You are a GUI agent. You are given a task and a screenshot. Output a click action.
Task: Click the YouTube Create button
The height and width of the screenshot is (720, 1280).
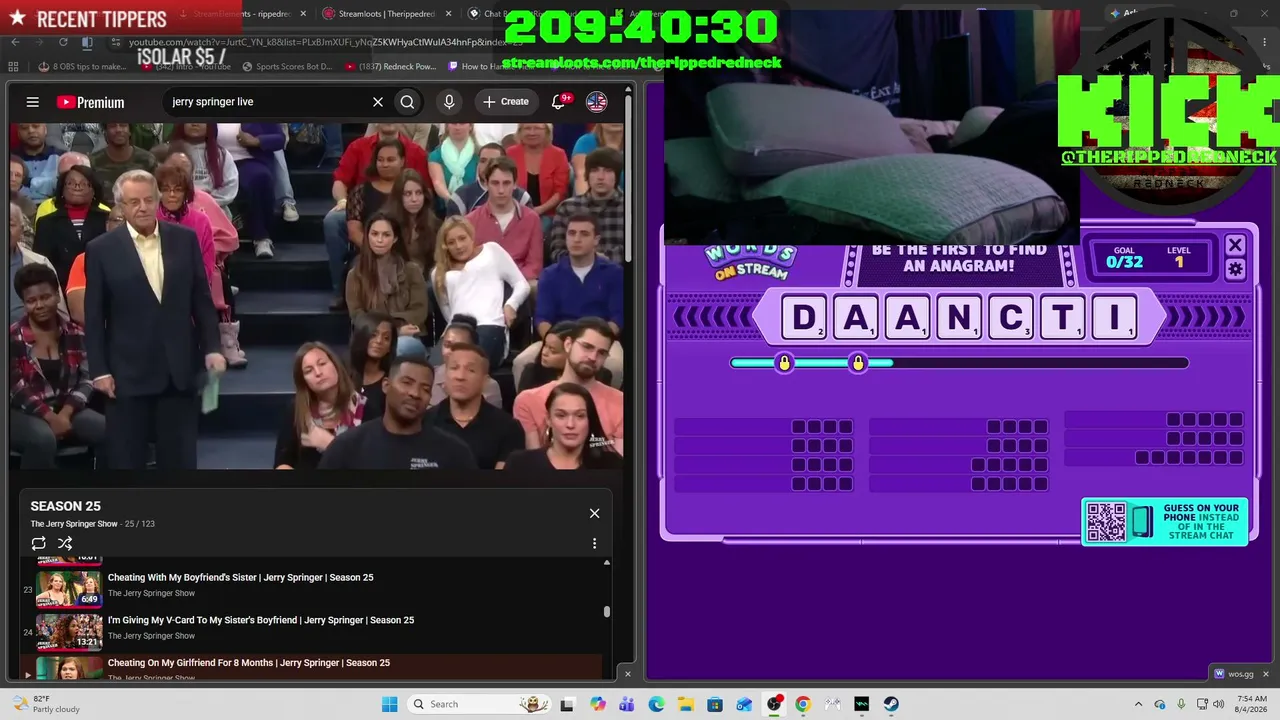tap(506, 102)
